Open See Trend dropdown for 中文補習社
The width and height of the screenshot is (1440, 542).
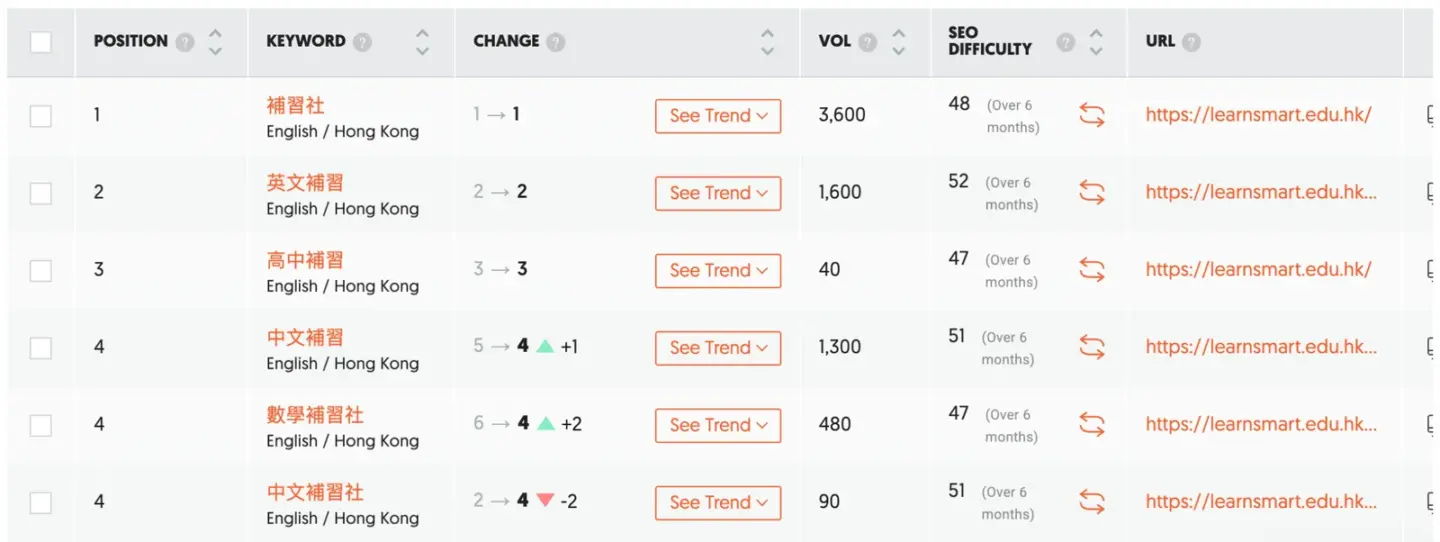[718, 502]
